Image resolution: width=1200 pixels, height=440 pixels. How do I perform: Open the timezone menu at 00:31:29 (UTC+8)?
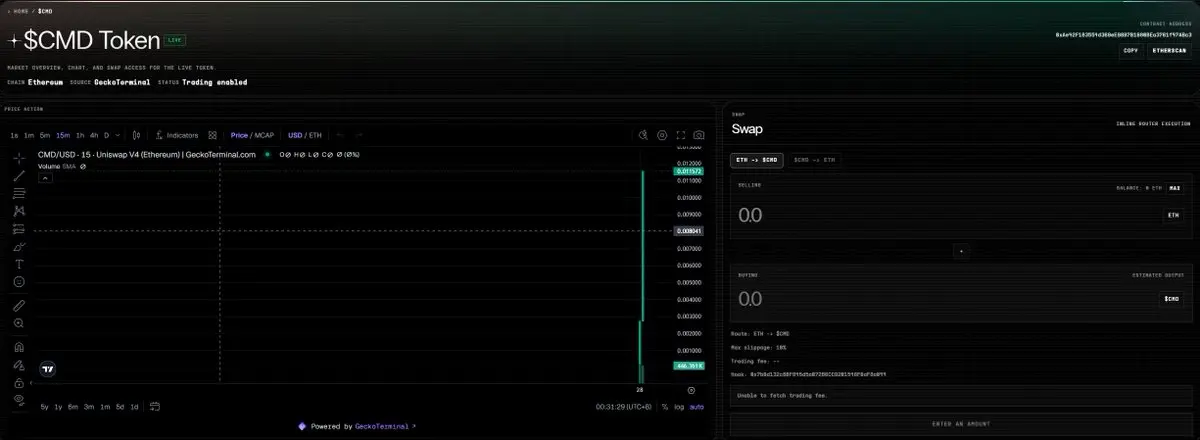pyautogui.click(x=623, y=407)
